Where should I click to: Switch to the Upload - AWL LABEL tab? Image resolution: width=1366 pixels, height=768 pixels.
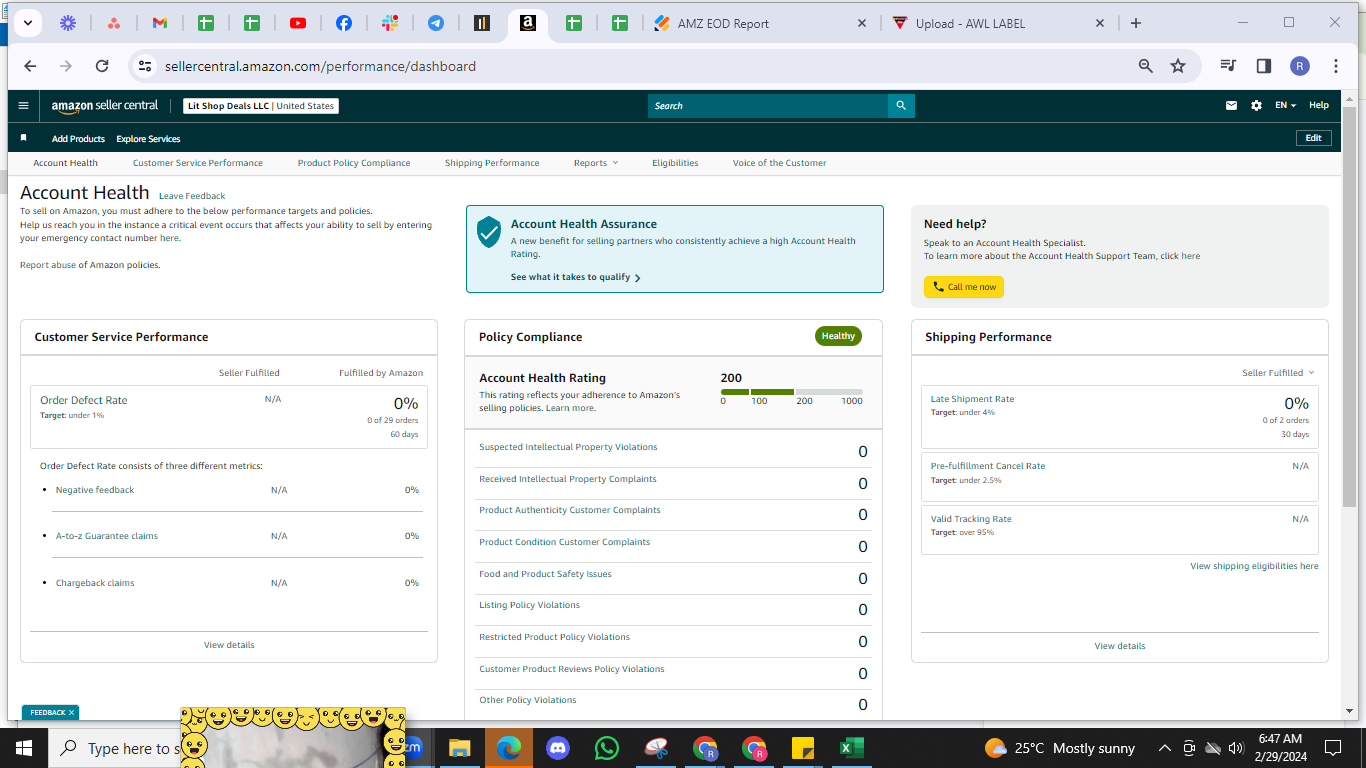[x=997, y=23]
